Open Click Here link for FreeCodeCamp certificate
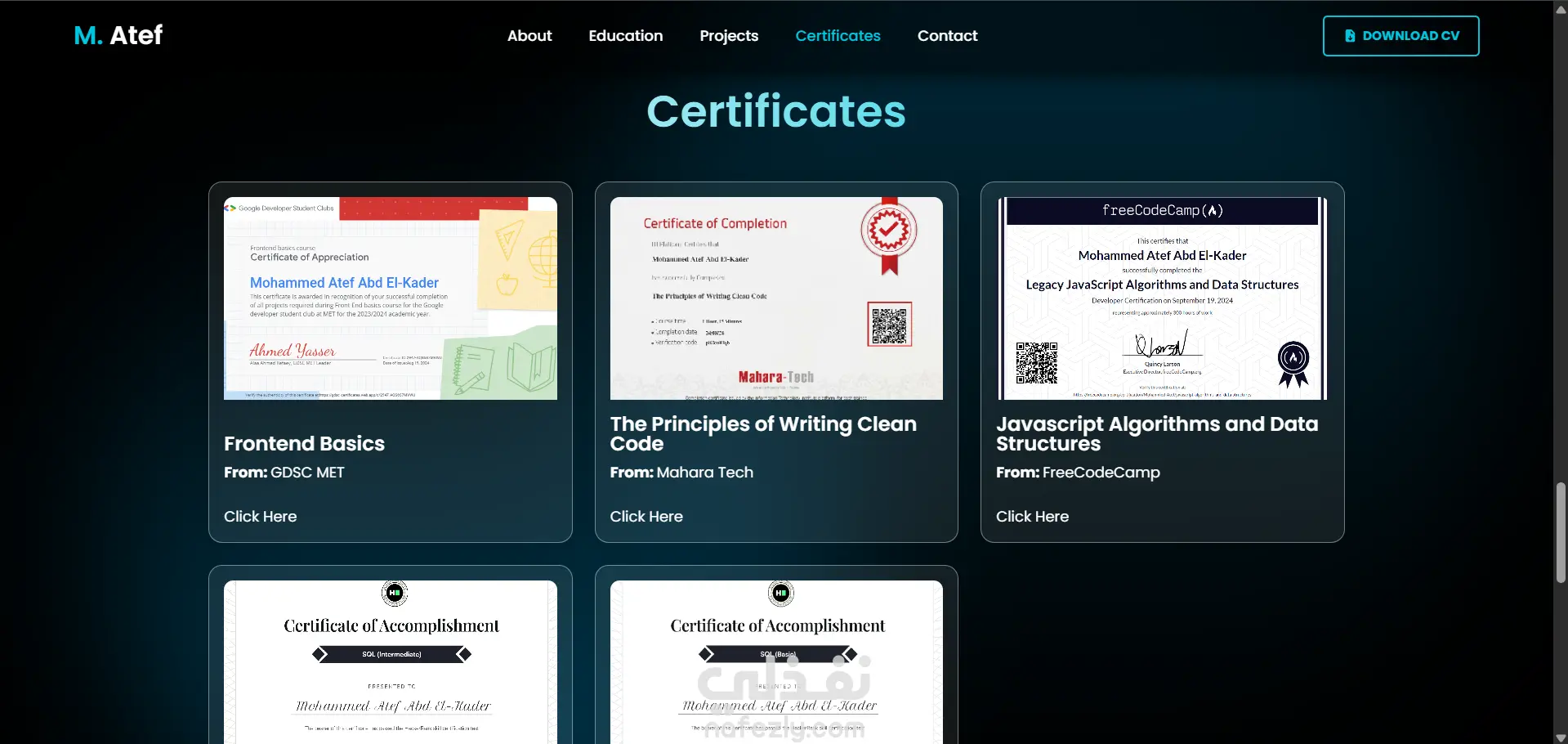Image resolution: width=1568 pixels, height=744 pixels. [x=1032, y=517]
